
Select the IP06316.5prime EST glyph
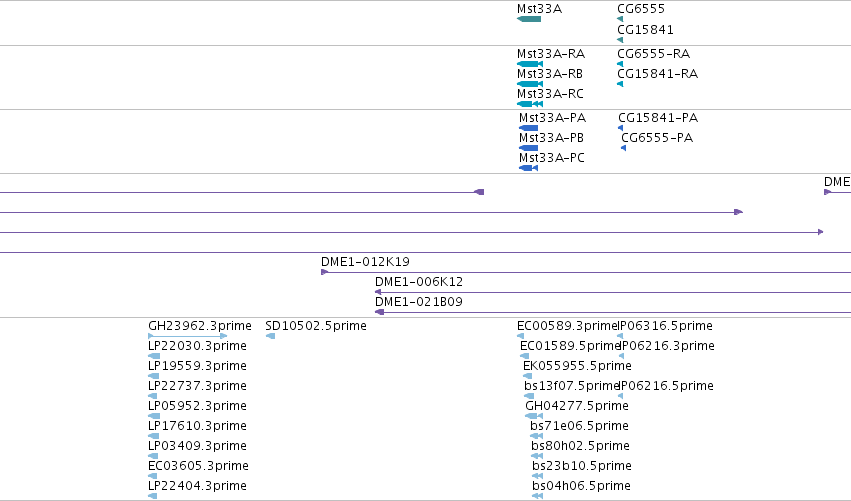(x=620, y=336)
